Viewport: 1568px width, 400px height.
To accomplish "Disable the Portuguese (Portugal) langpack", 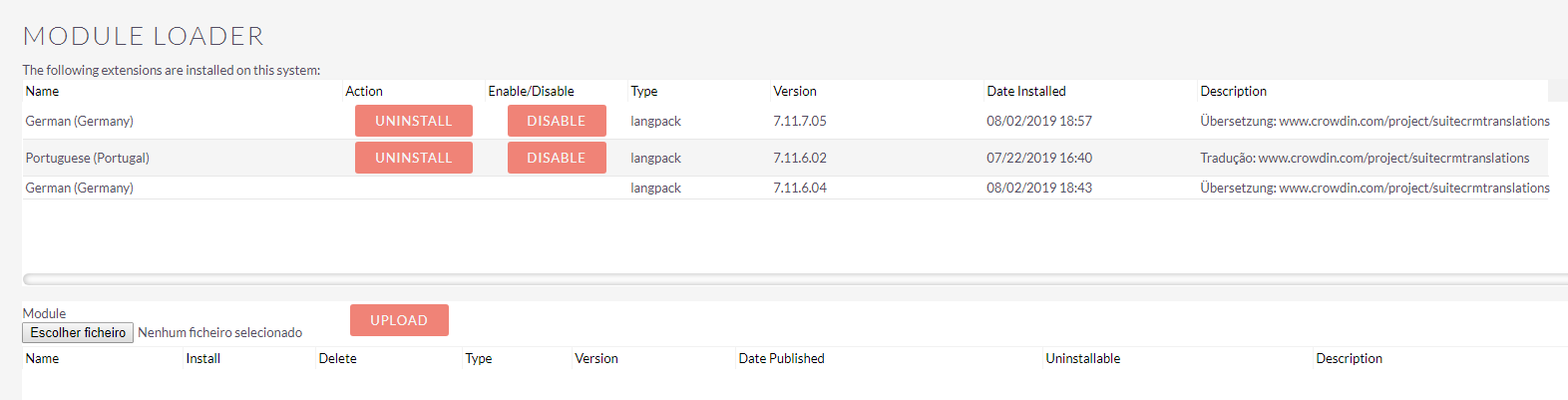I will [x=557, y=158].
